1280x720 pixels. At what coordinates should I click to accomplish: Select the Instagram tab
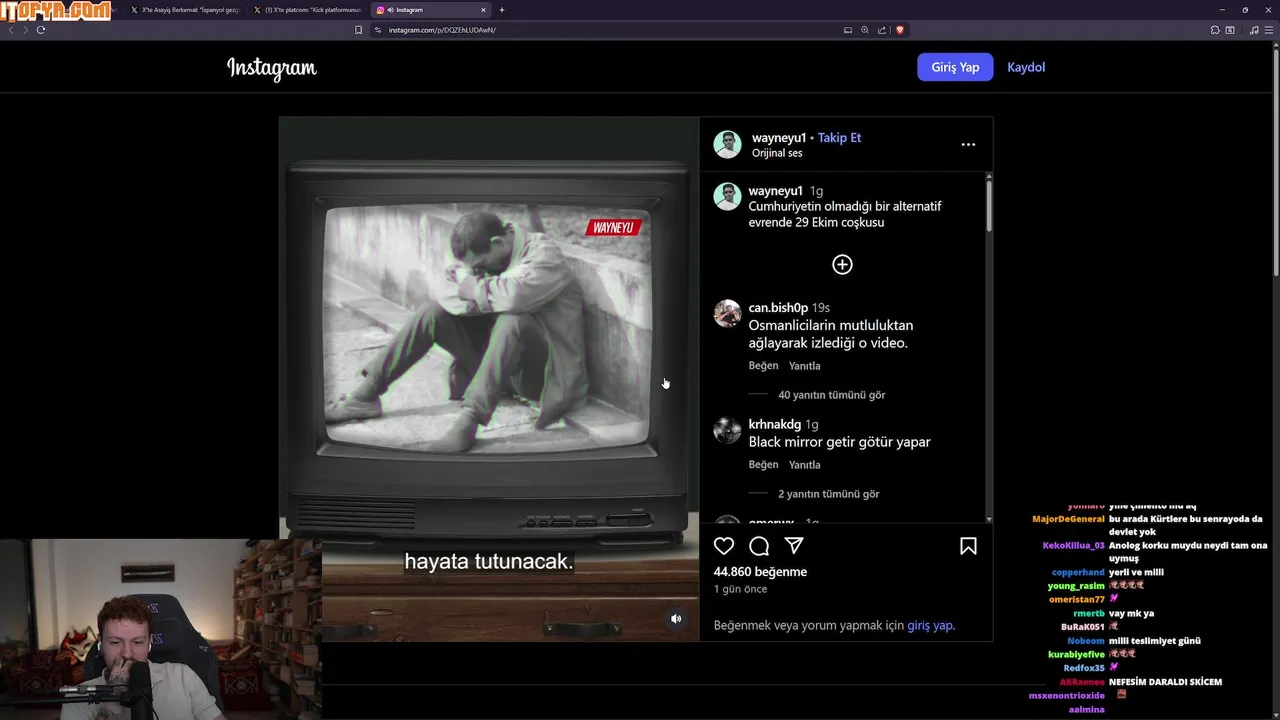tap(431, 10)
